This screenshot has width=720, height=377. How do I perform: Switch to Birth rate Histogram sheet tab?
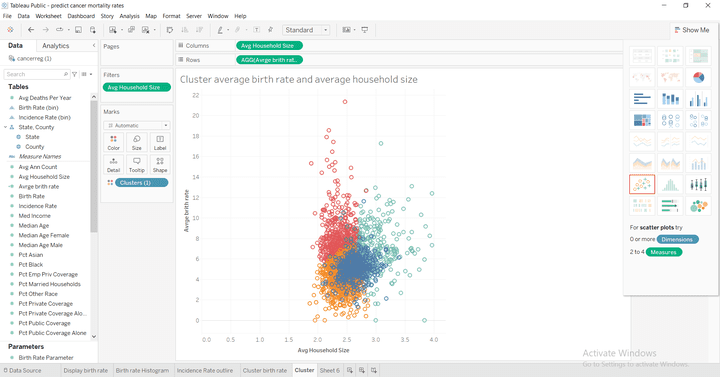click(x=142, y=370)
